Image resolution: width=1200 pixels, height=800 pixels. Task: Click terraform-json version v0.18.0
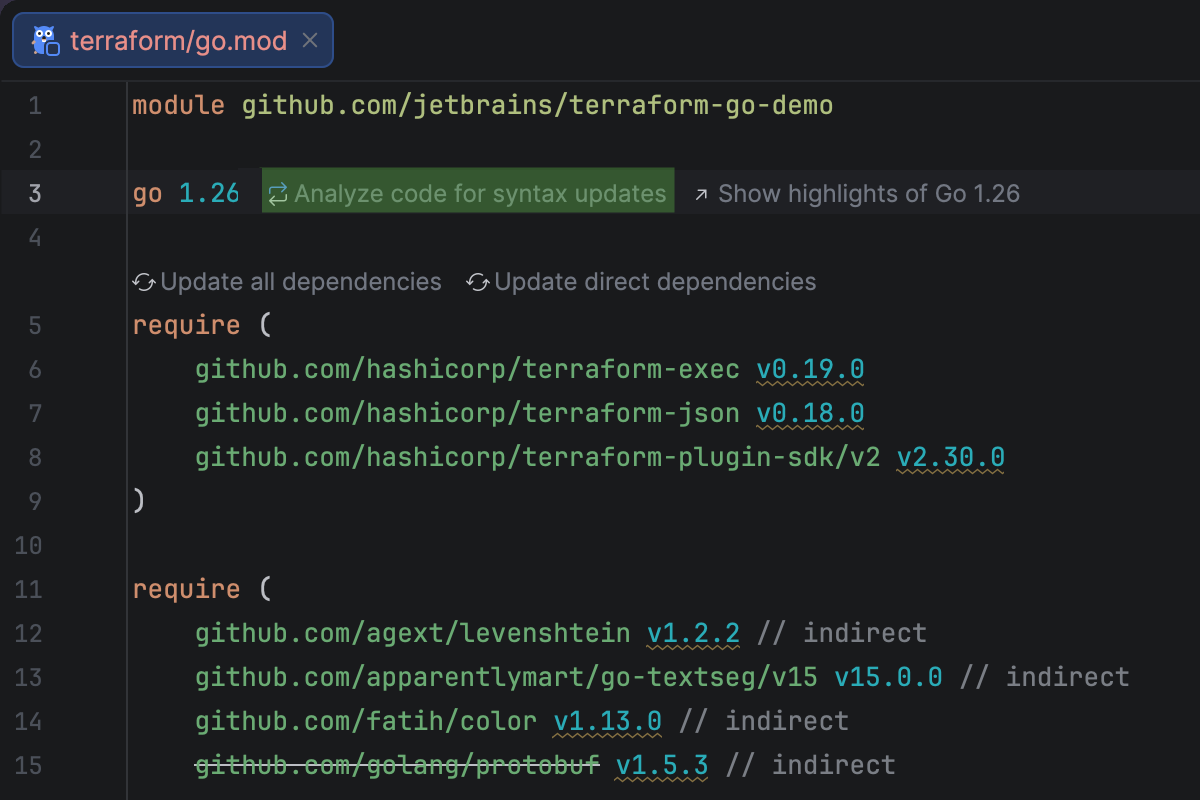pos(810,413)
